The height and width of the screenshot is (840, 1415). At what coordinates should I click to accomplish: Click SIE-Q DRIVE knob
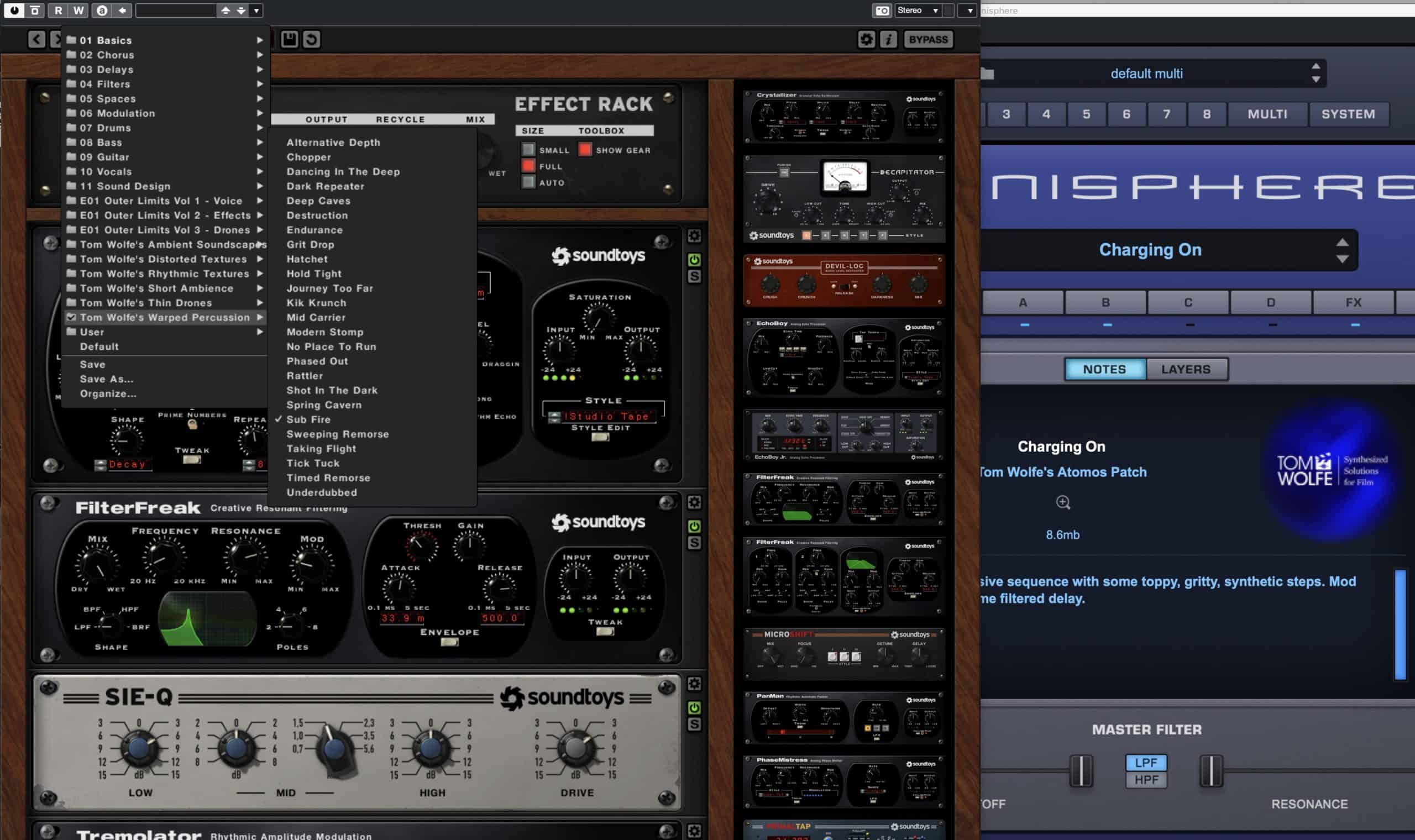point(575,748)
